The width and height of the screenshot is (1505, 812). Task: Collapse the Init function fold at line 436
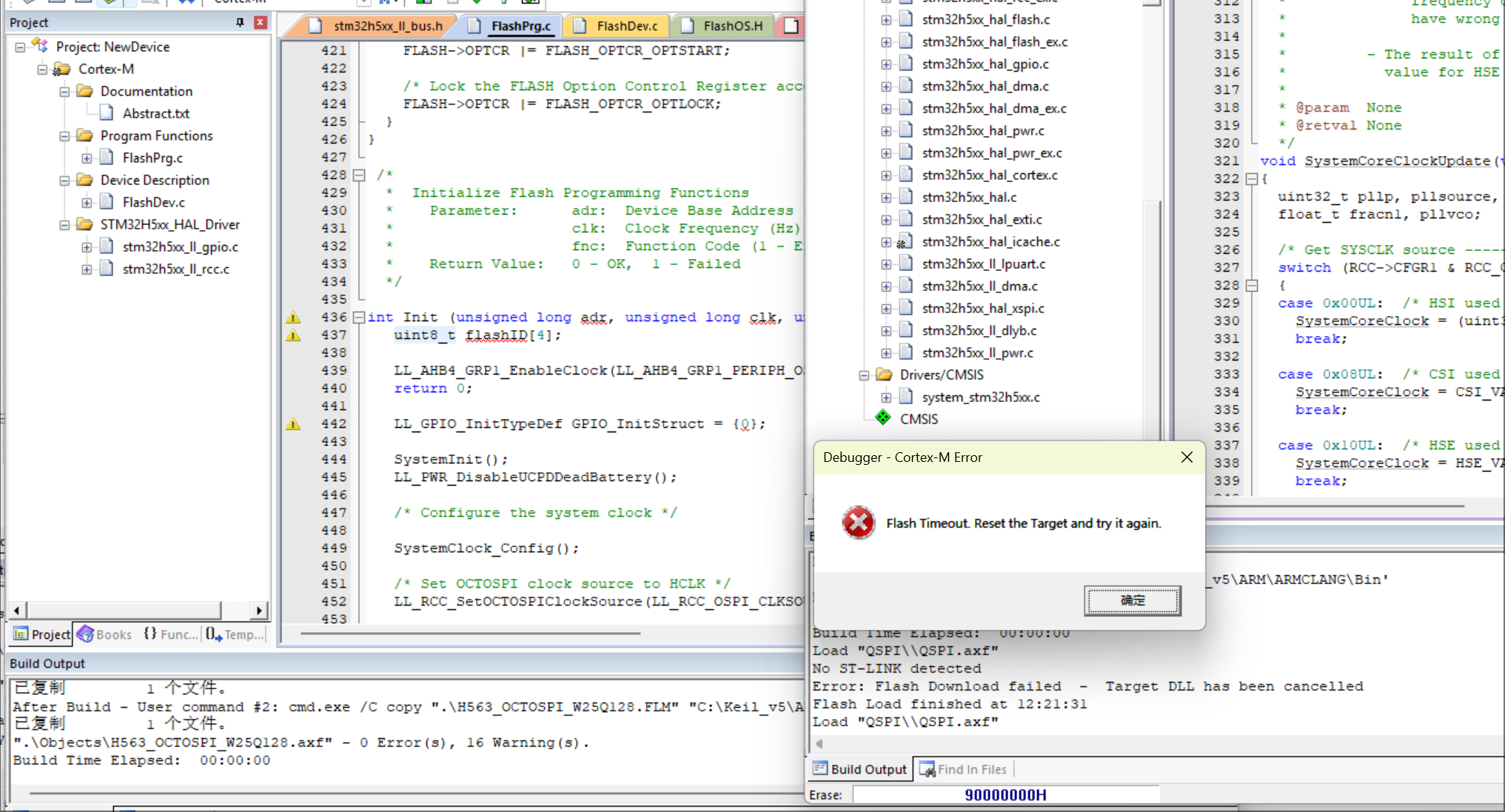pyautogui.click(x=359, y=318)
